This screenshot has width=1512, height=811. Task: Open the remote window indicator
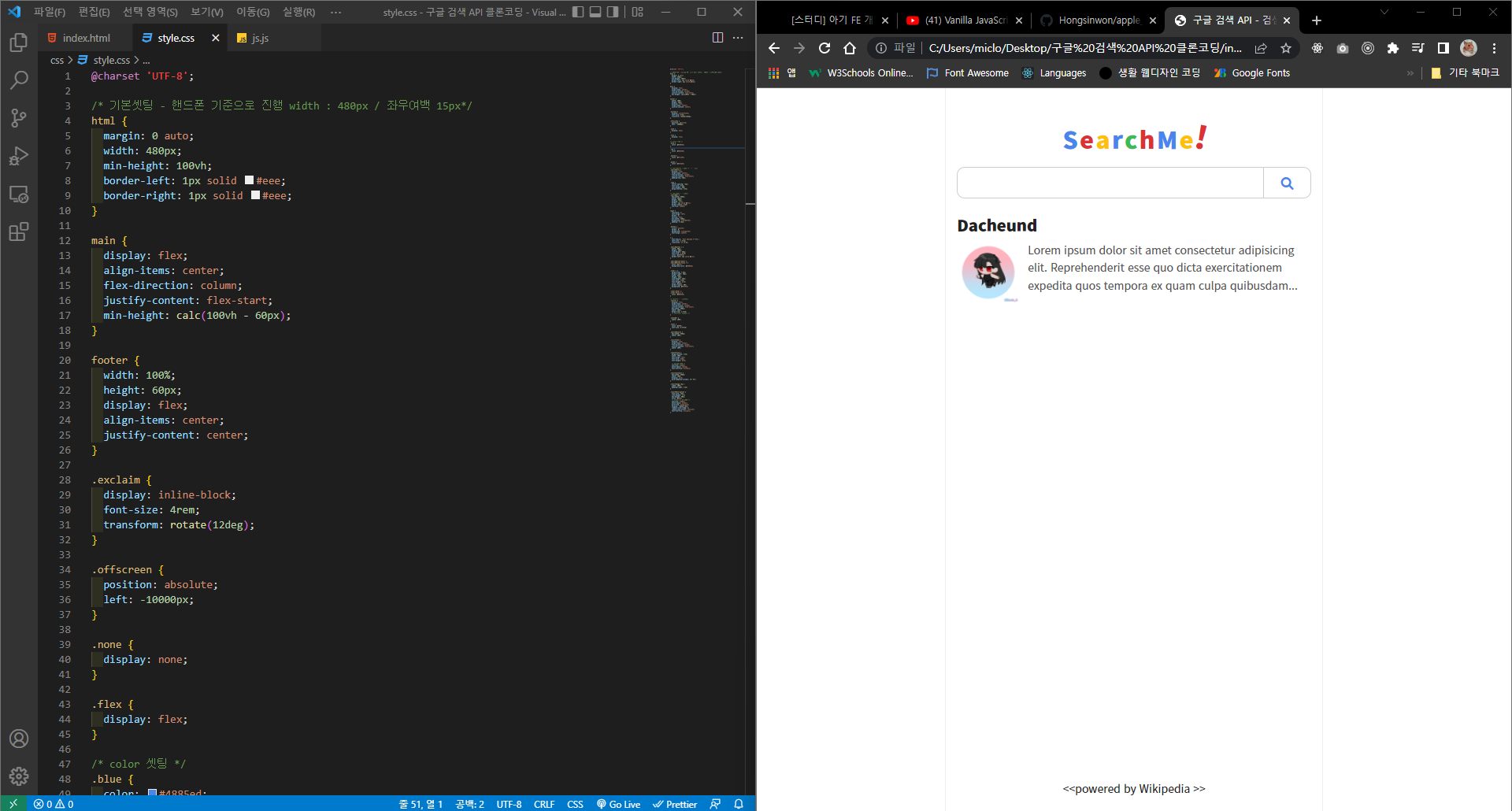(13, 804)
